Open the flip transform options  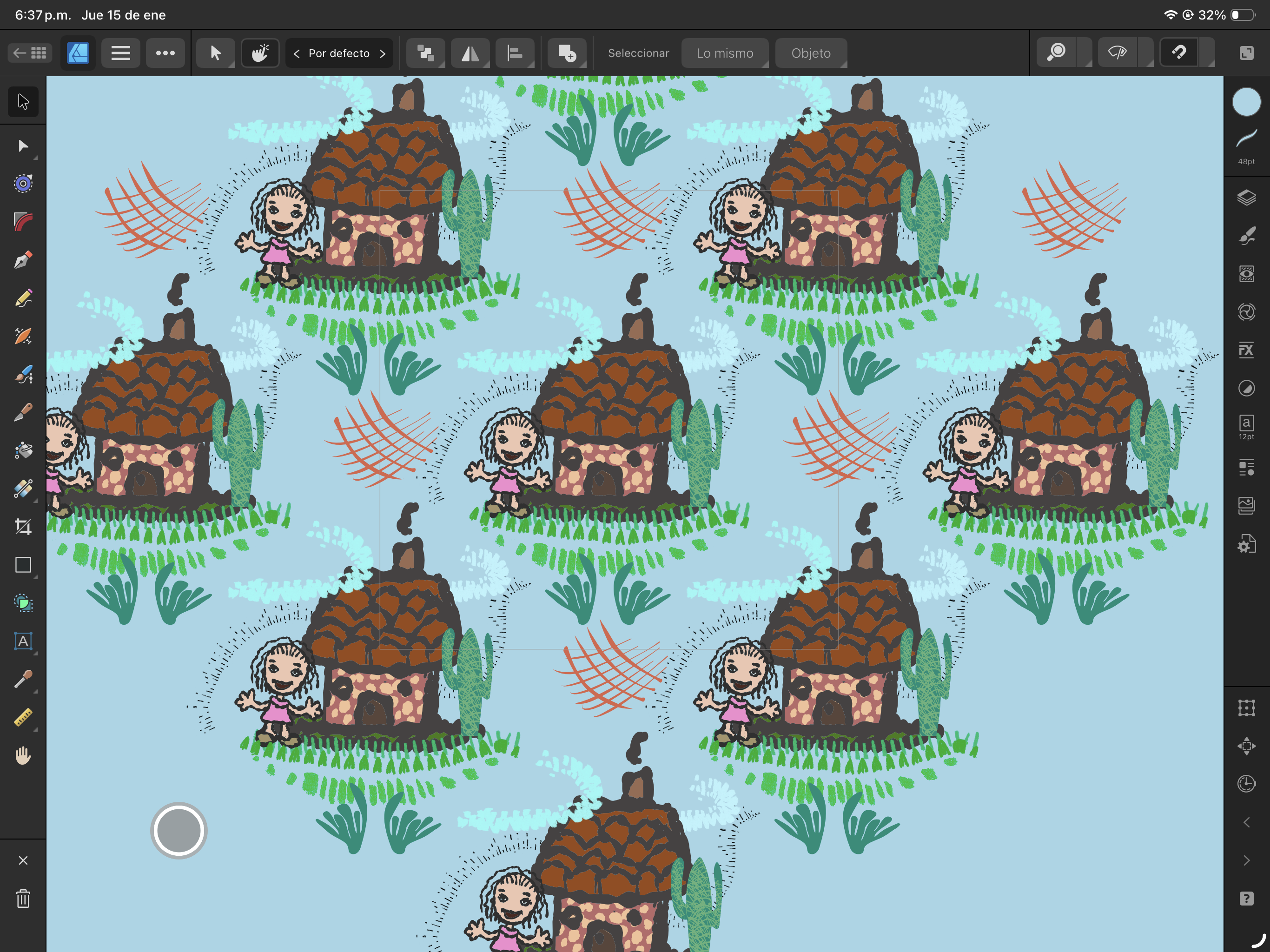[470, 53]
